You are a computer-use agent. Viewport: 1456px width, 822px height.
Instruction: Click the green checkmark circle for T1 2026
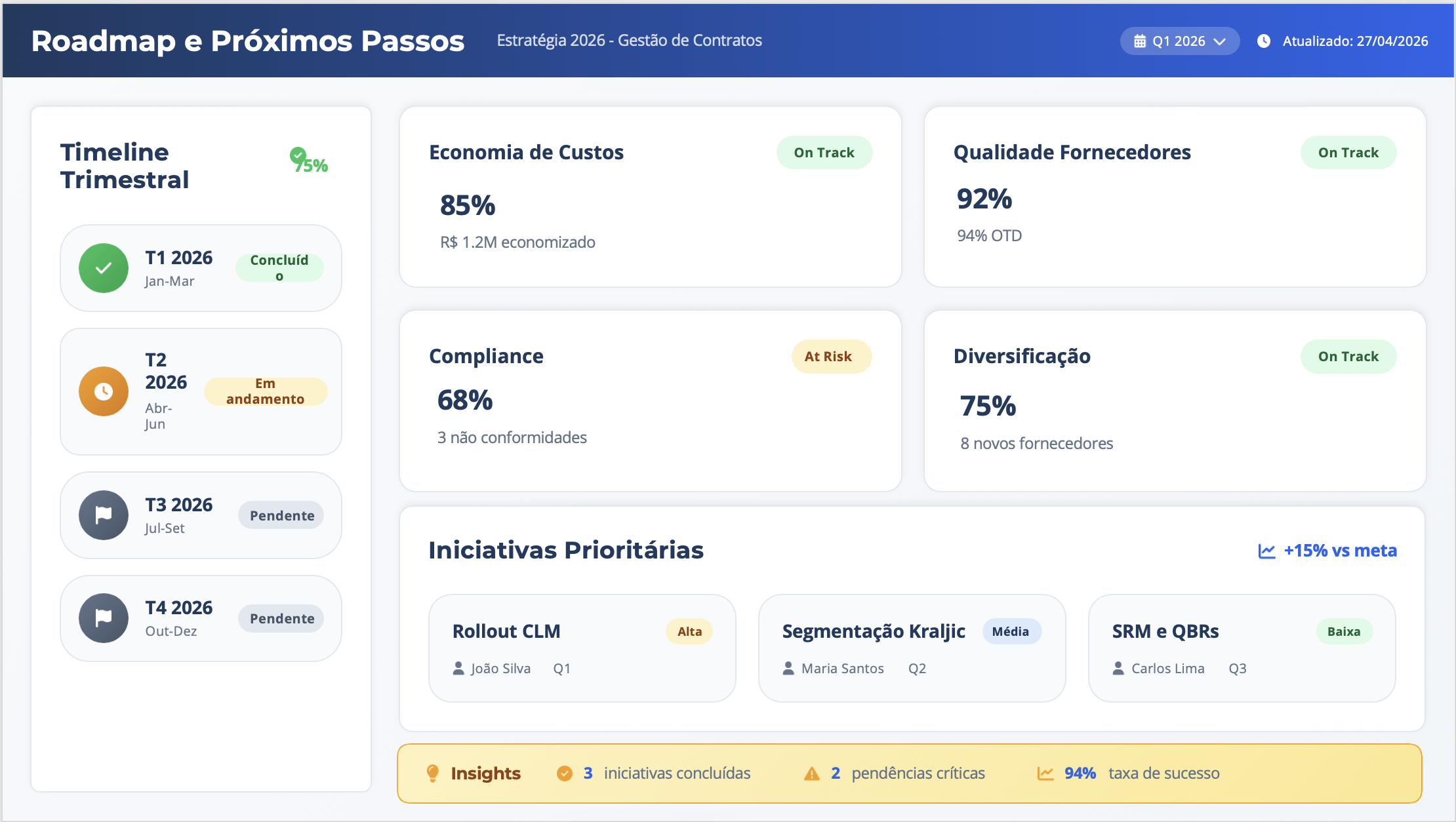pos(104,268)
